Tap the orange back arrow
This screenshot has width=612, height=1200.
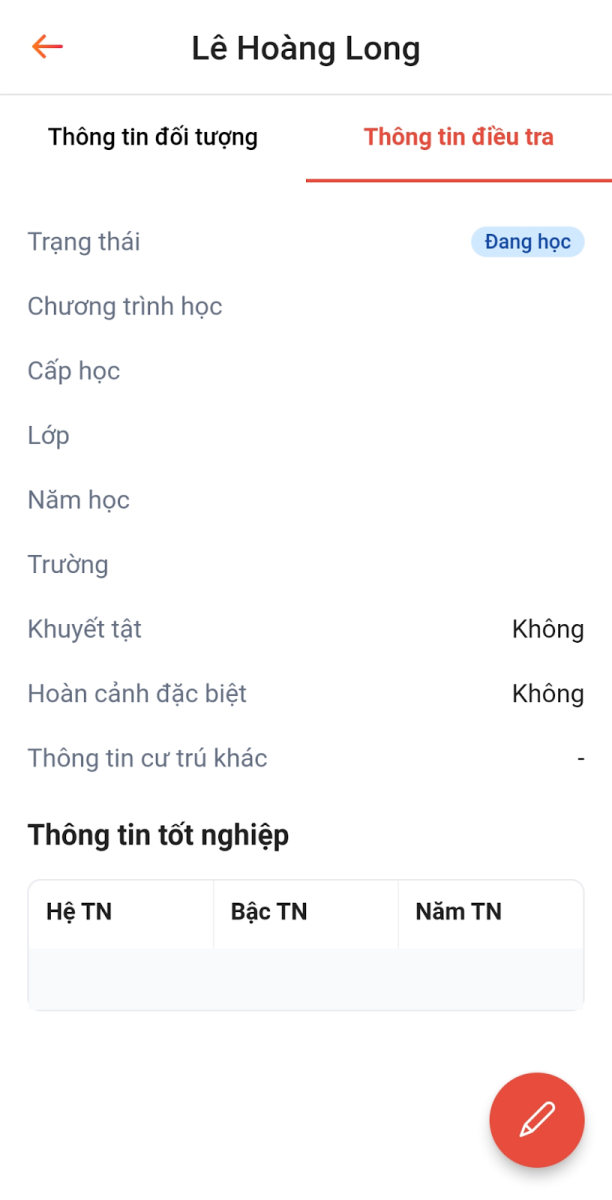click(47, 47)
